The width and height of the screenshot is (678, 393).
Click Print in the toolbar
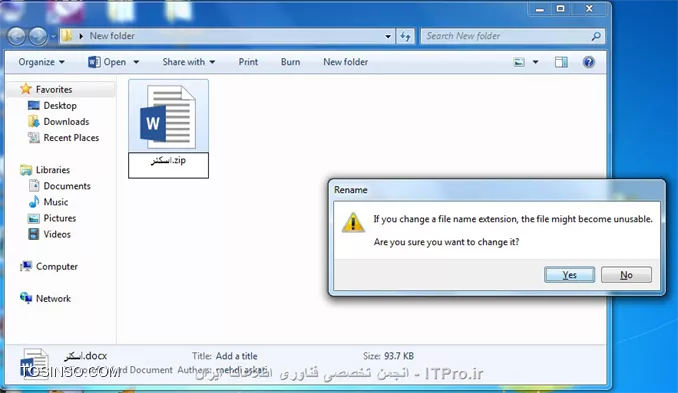pos(248,62)
